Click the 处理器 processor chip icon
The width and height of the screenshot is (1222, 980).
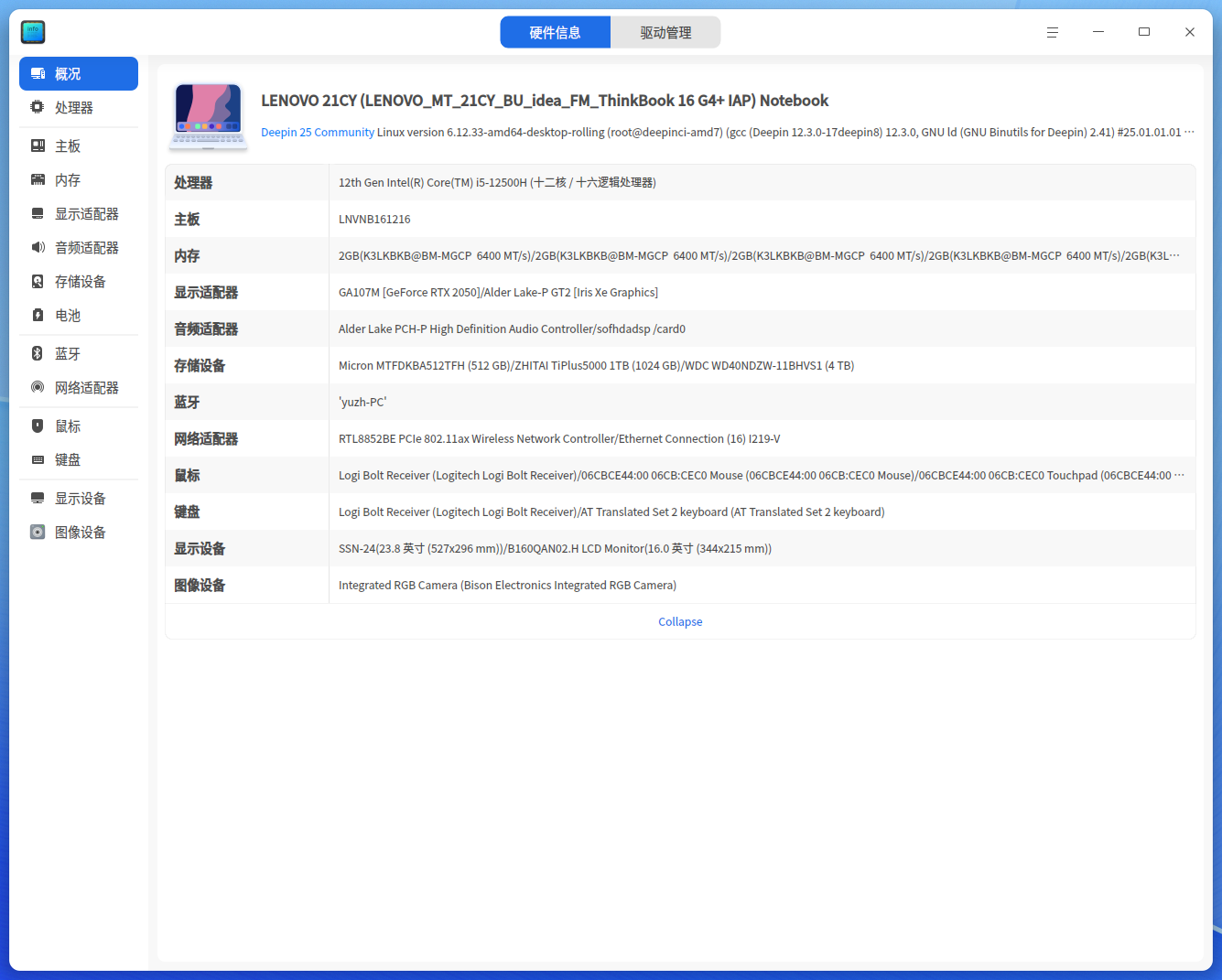point(38,107)
